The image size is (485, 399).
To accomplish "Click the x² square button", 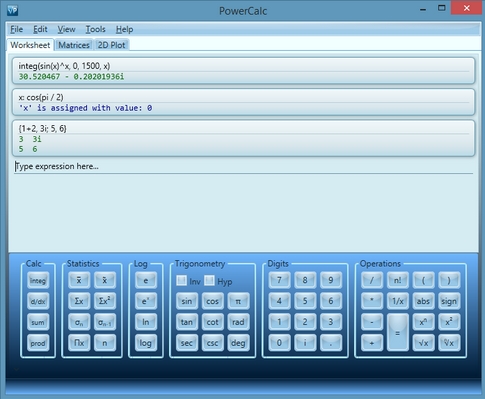I will [x=449, y=322].
